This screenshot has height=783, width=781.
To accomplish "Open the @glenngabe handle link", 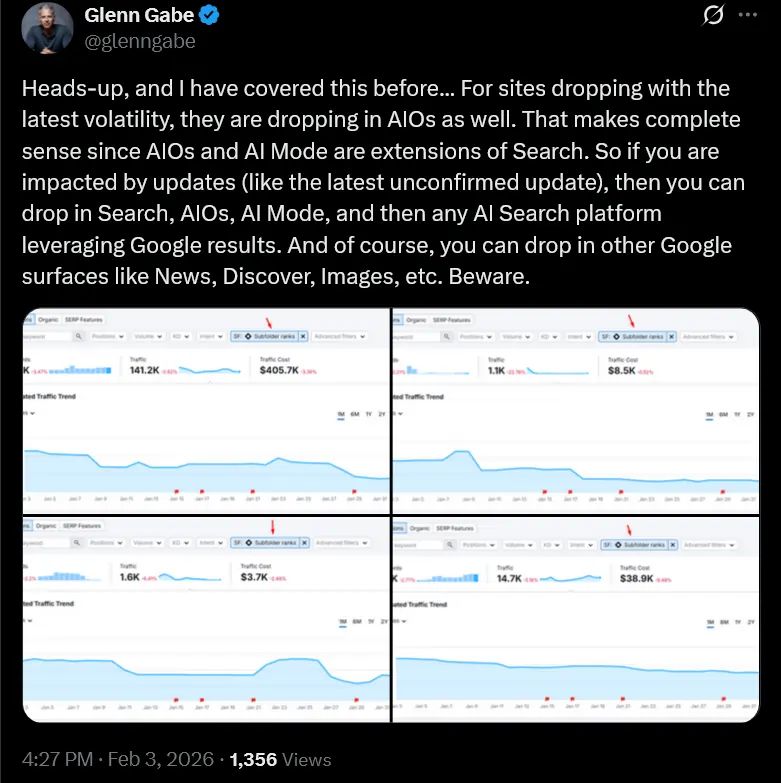I will (x=141, y=41).
